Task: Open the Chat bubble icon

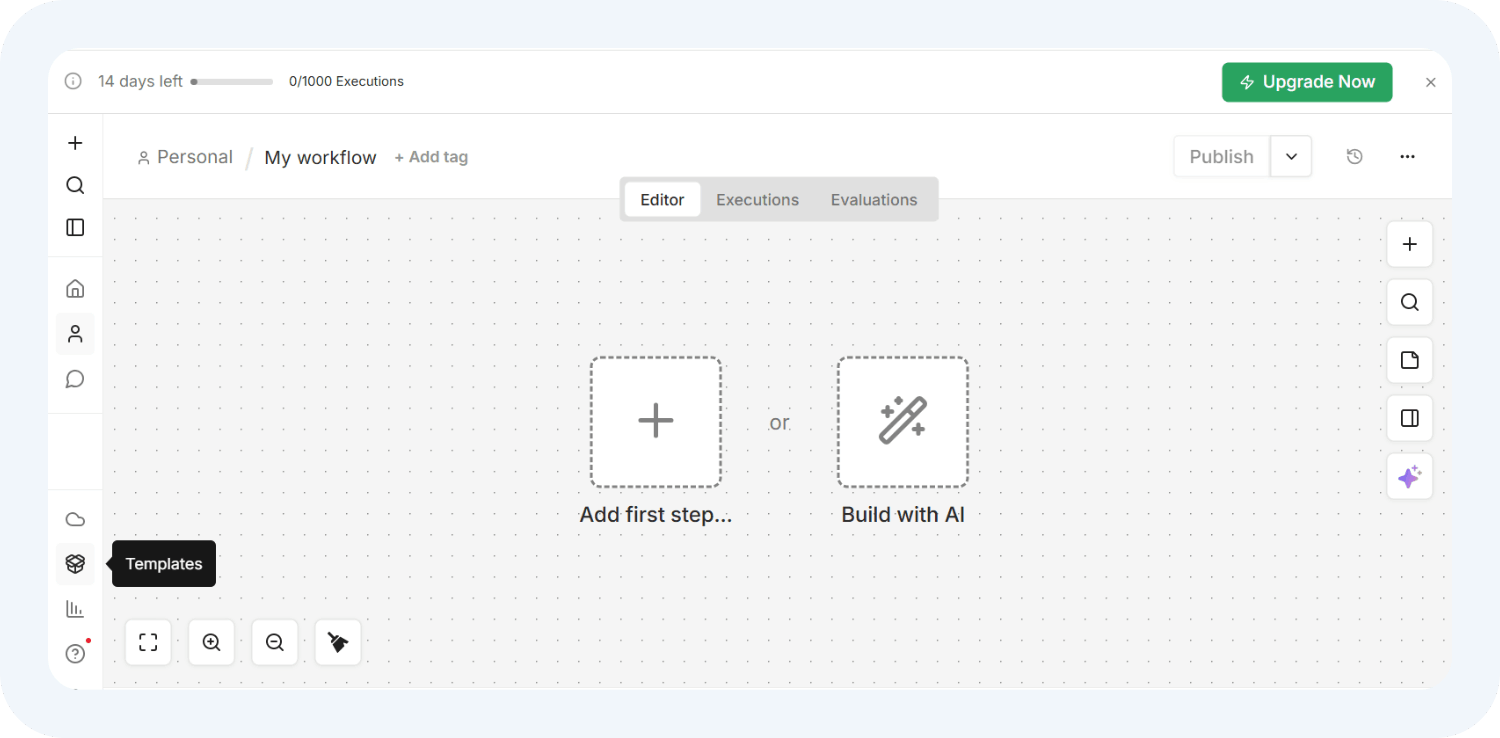Action: 75,379
